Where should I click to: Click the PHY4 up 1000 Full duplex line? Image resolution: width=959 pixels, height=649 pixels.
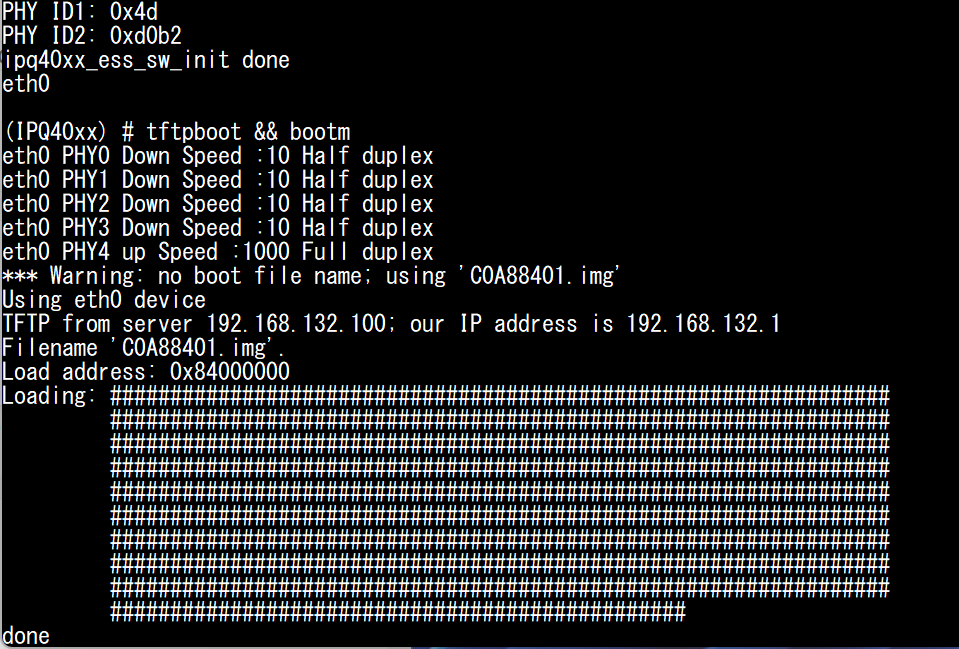215,252
